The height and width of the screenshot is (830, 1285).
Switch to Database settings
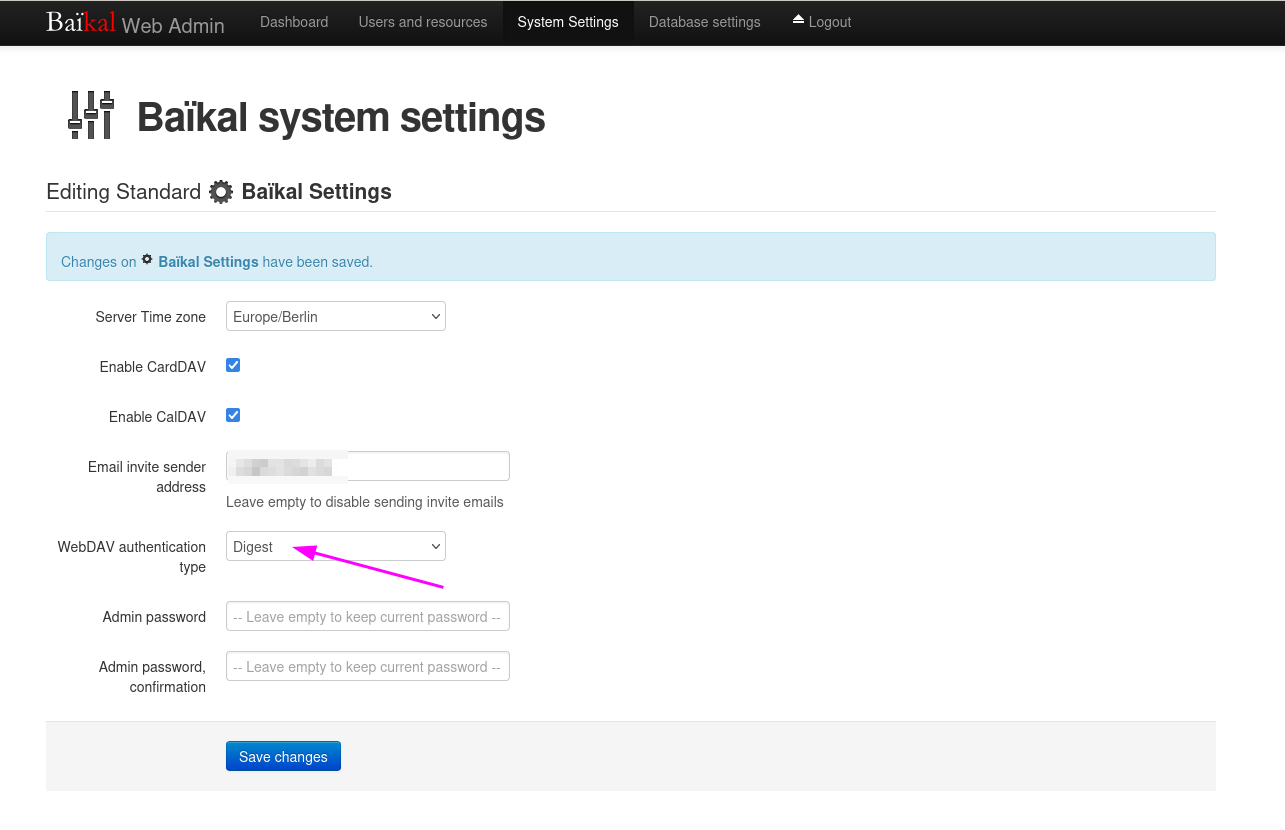point(704,22)
